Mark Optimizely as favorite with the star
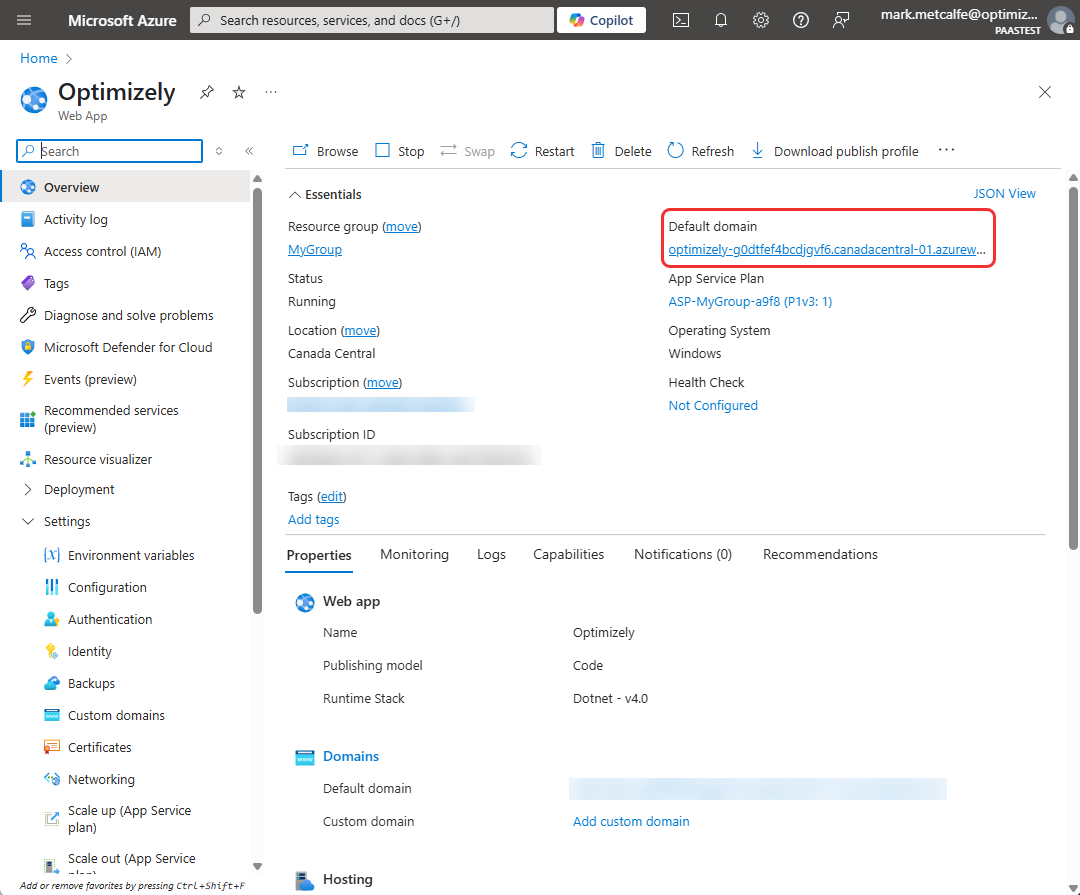Screen dimensions: 1080x895 point(238,92)
